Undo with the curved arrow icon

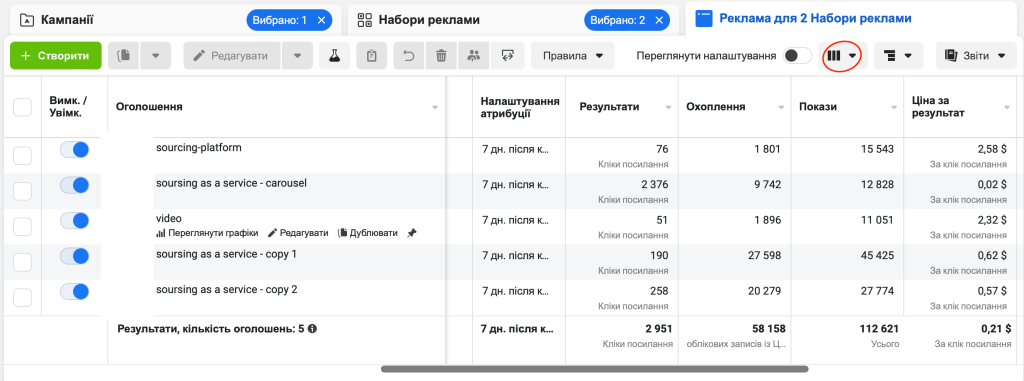(409, 56)
